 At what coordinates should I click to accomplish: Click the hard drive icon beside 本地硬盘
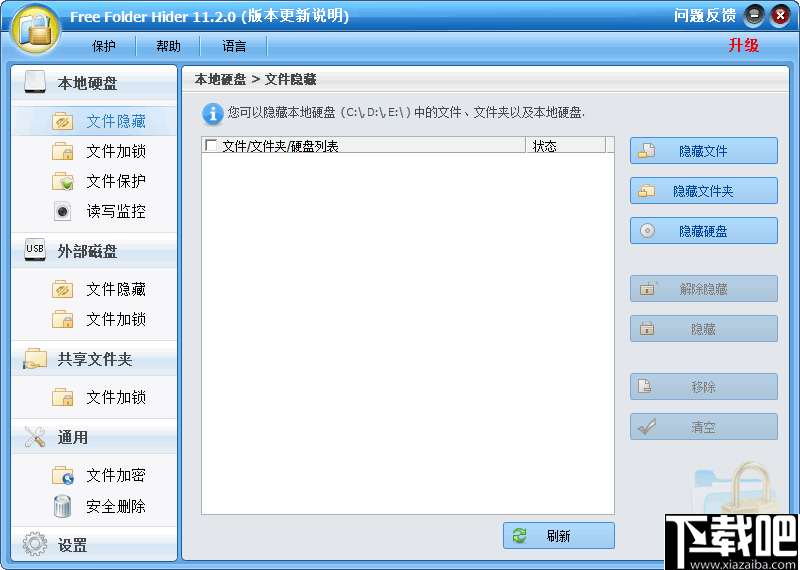(35, 83)
